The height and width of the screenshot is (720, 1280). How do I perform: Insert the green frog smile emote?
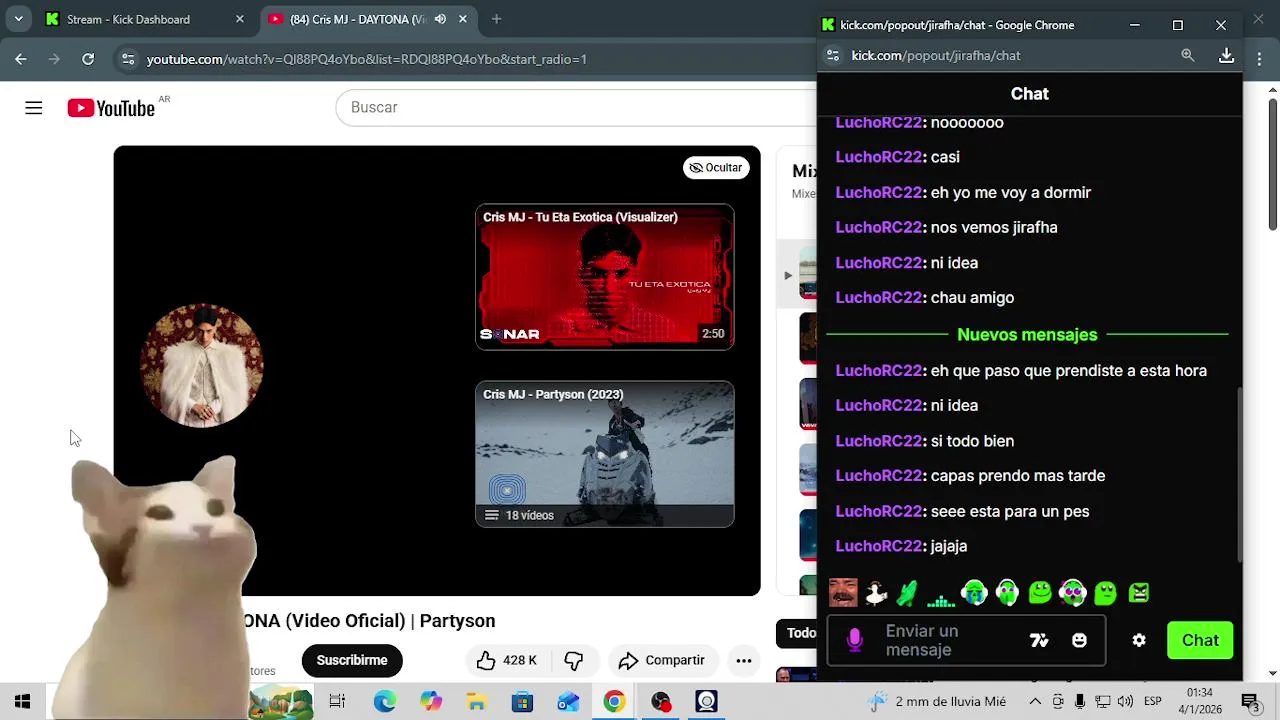pyautogui.click(x=1040, y=593)
